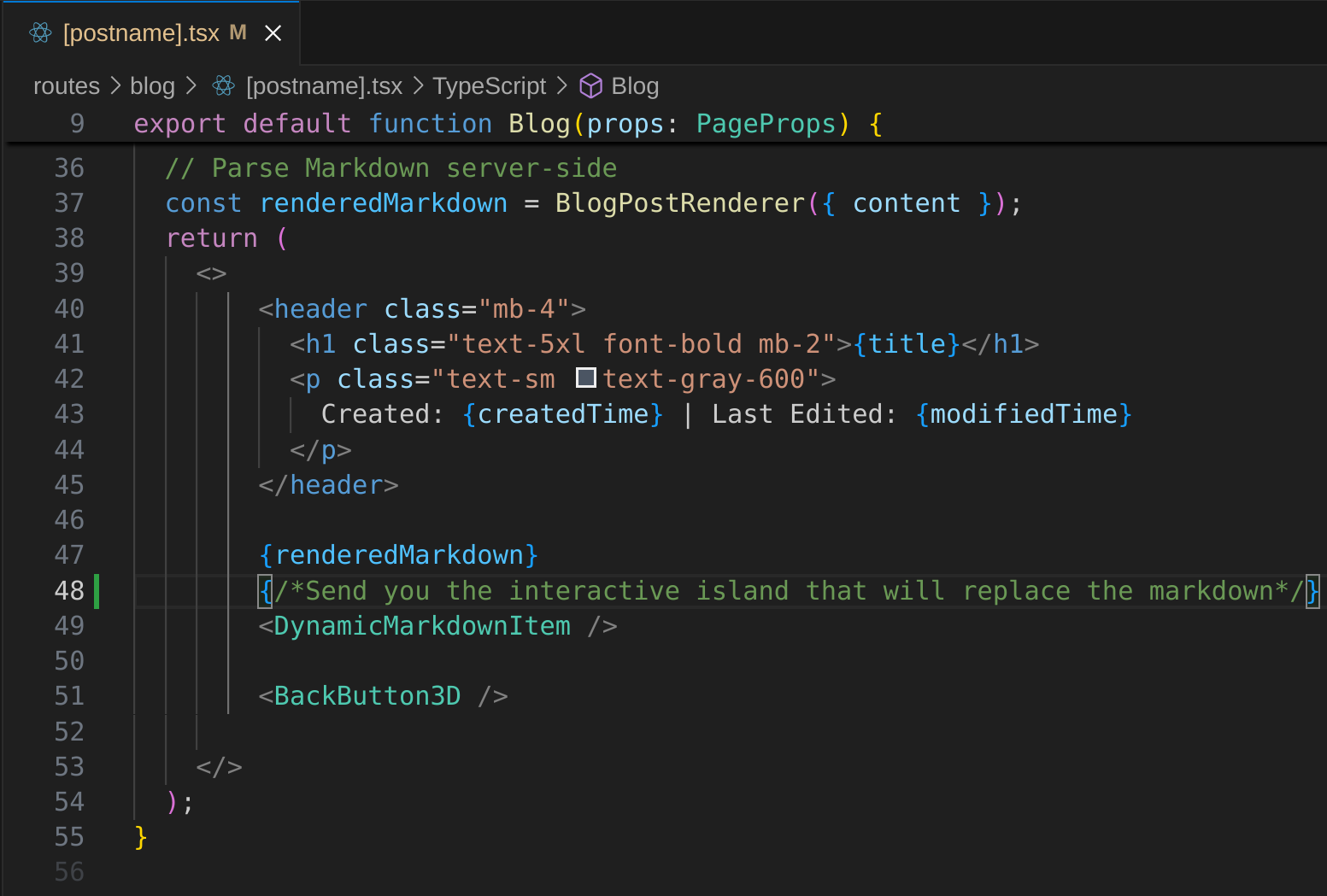Screen dimensions: 1327x896
Task: Click the closing fragment </> on line 53
Action: (x=220, y=767)
